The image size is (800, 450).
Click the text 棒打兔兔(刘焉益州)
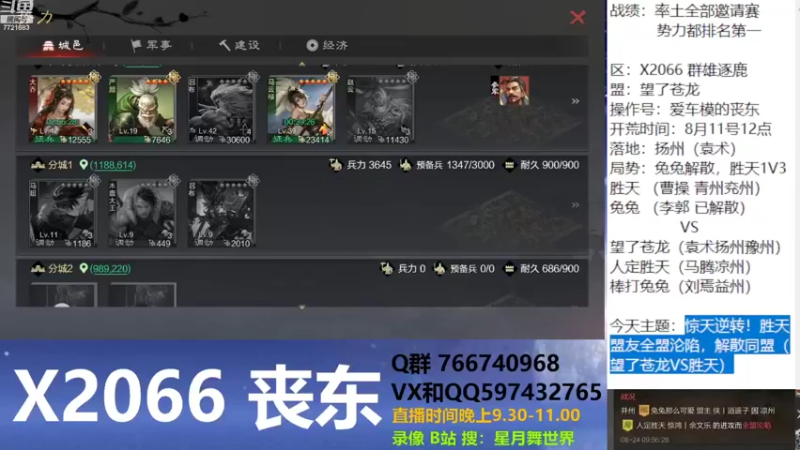[680, 286]
